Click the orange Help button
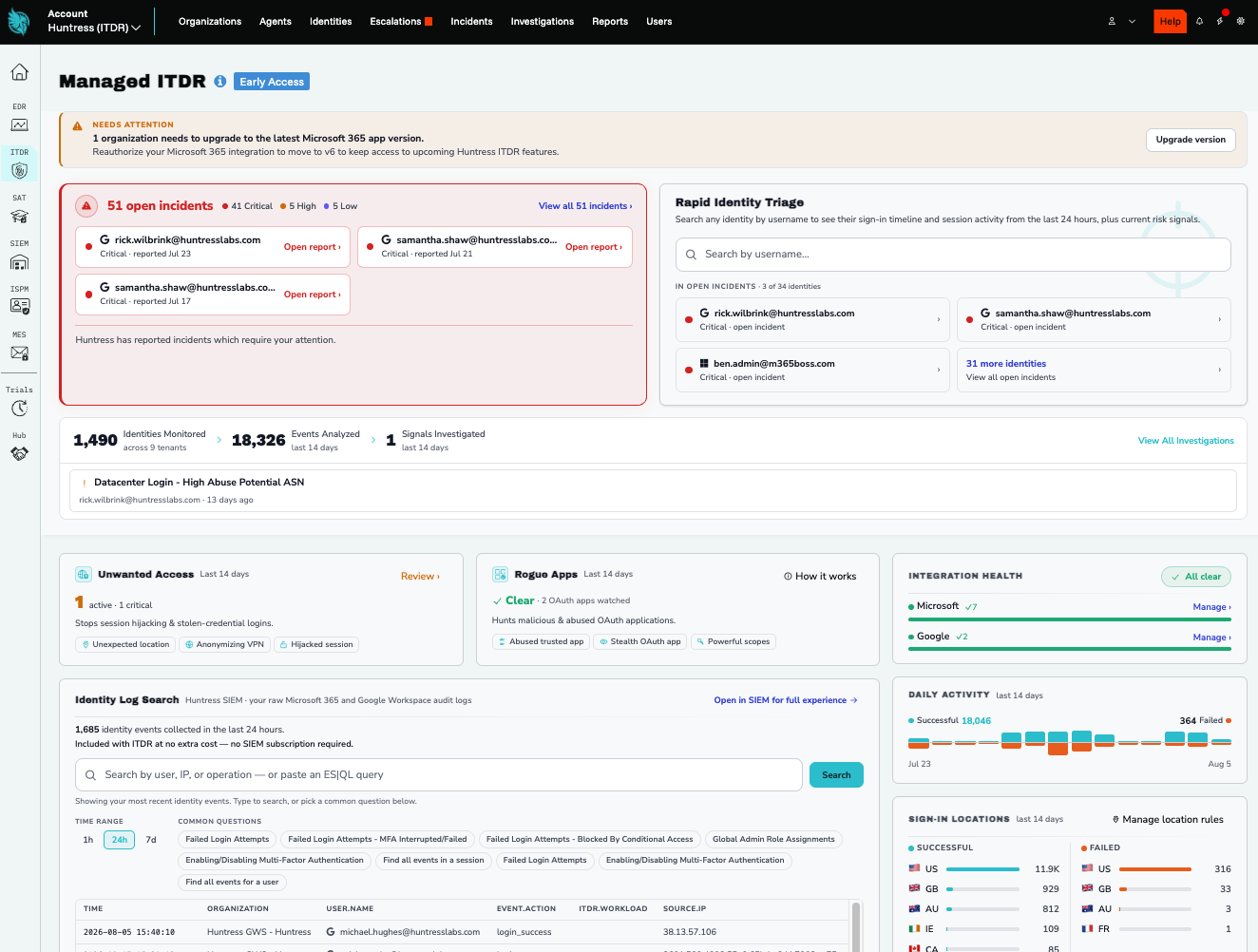Screen dimensions: 1258x952 pyautogui.click(x=1171, y=21)
